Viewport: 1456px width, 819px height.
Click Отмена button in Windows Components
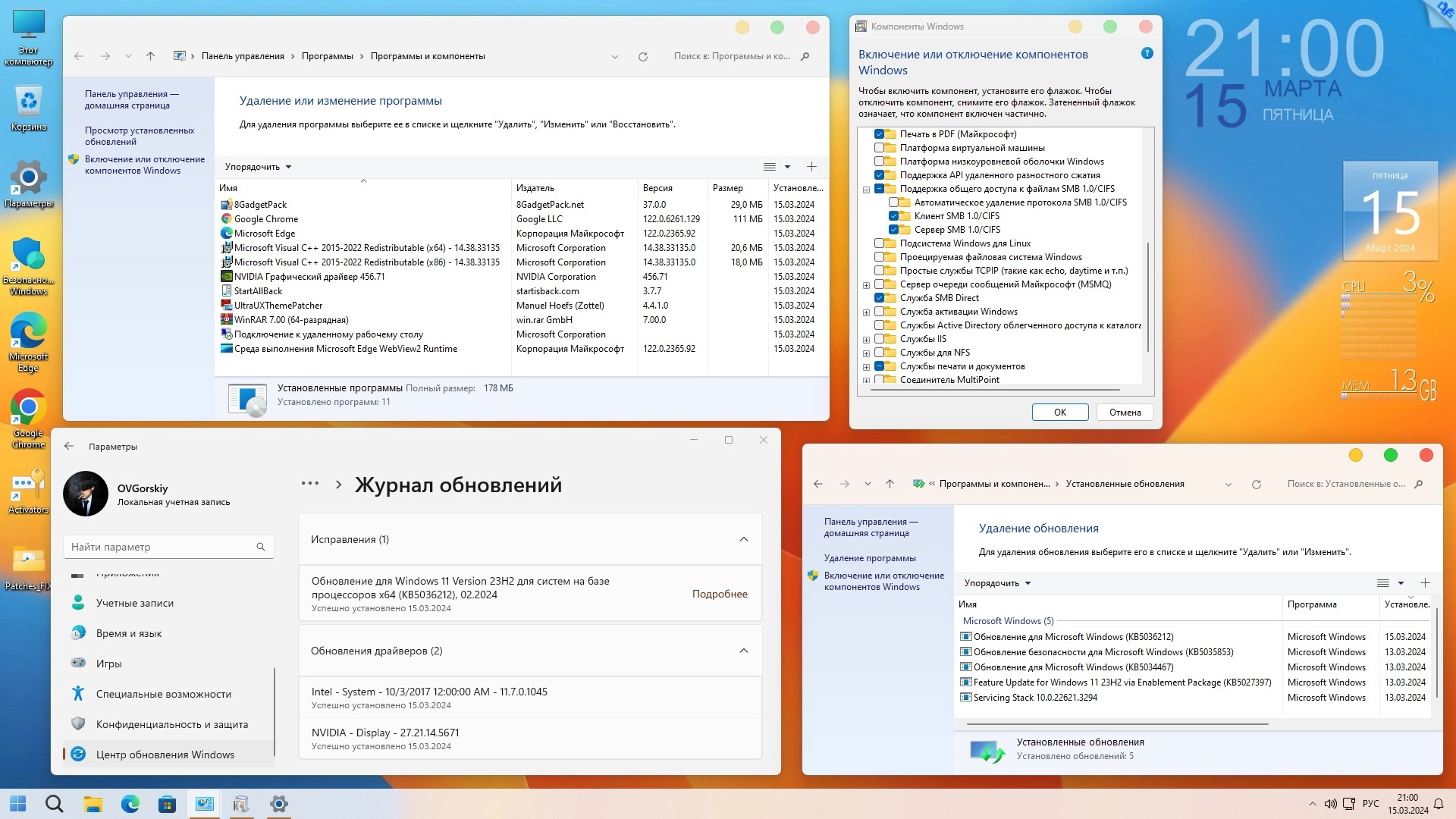[1125, 413]
